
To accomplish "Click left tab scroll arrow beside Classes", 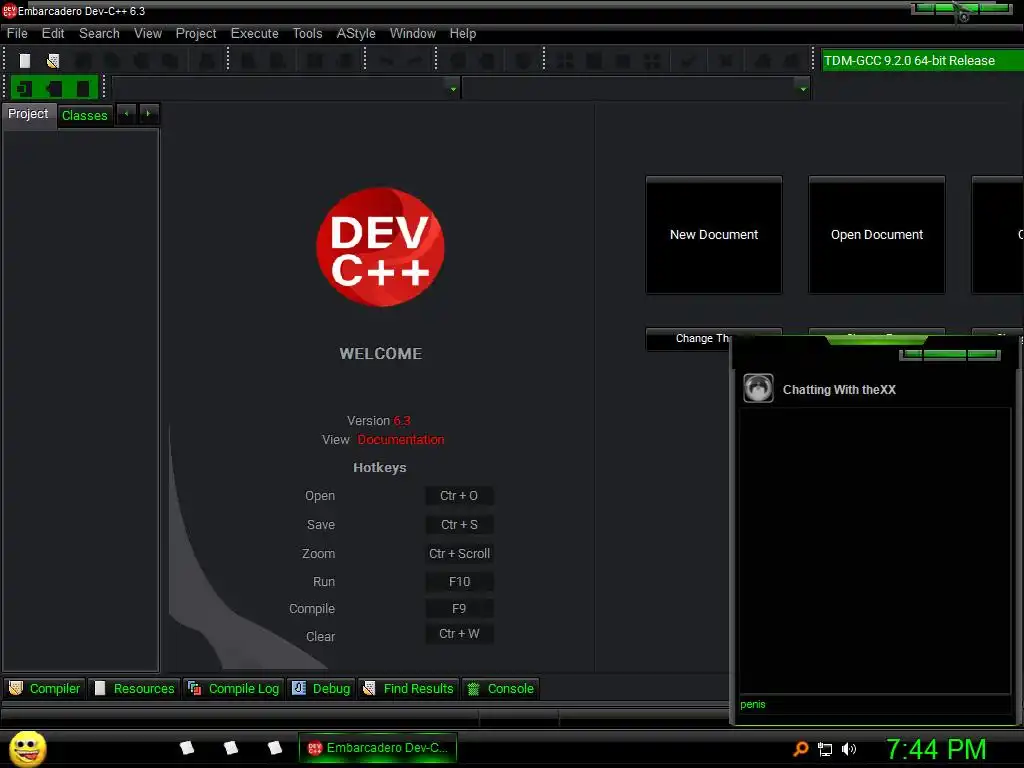I will pyautogui.click(x=127, y=114).
